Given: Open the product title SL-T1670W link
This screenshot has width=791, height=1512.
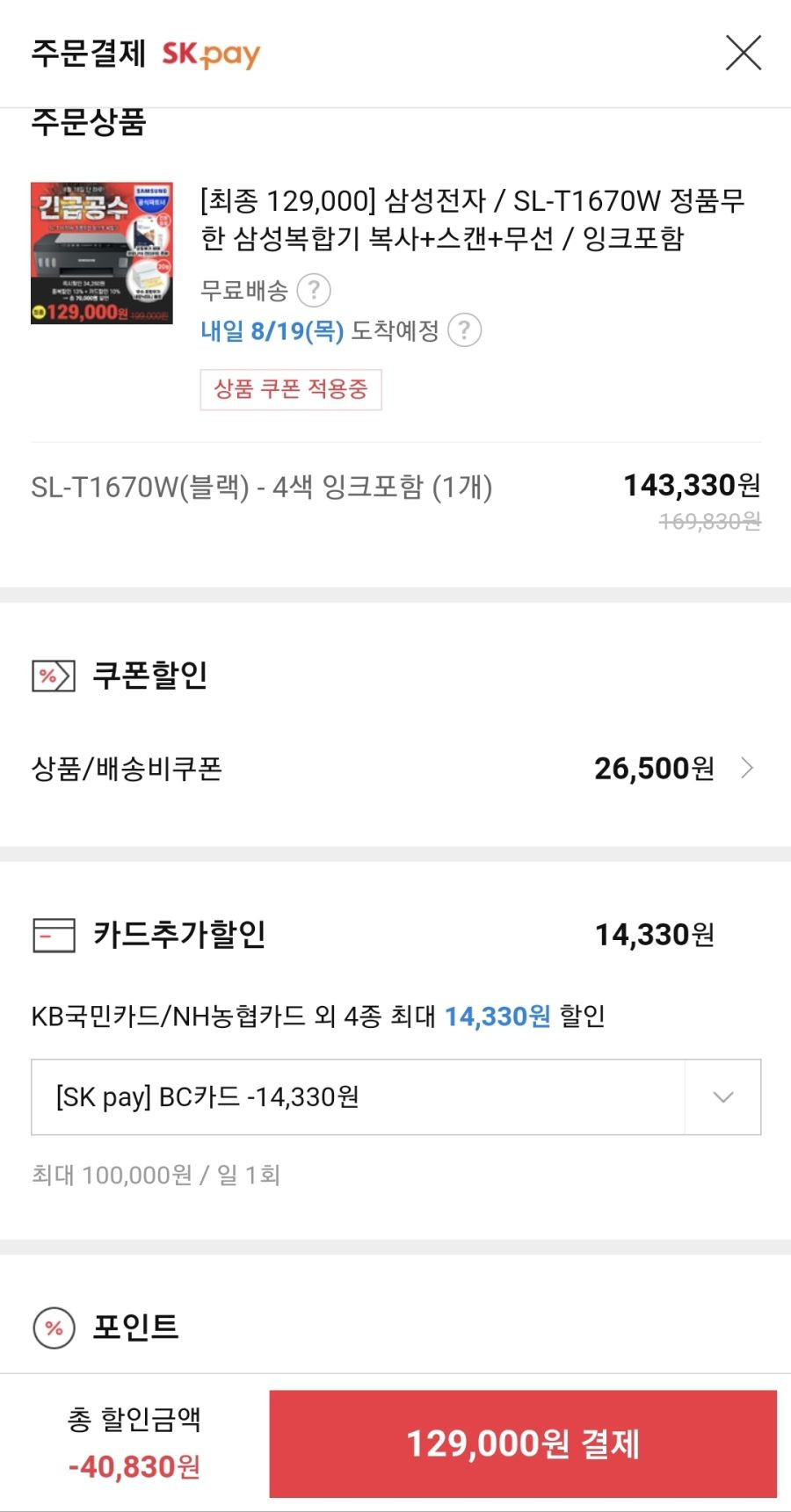Looking at the screenshot, I should (x=473, y=220).
